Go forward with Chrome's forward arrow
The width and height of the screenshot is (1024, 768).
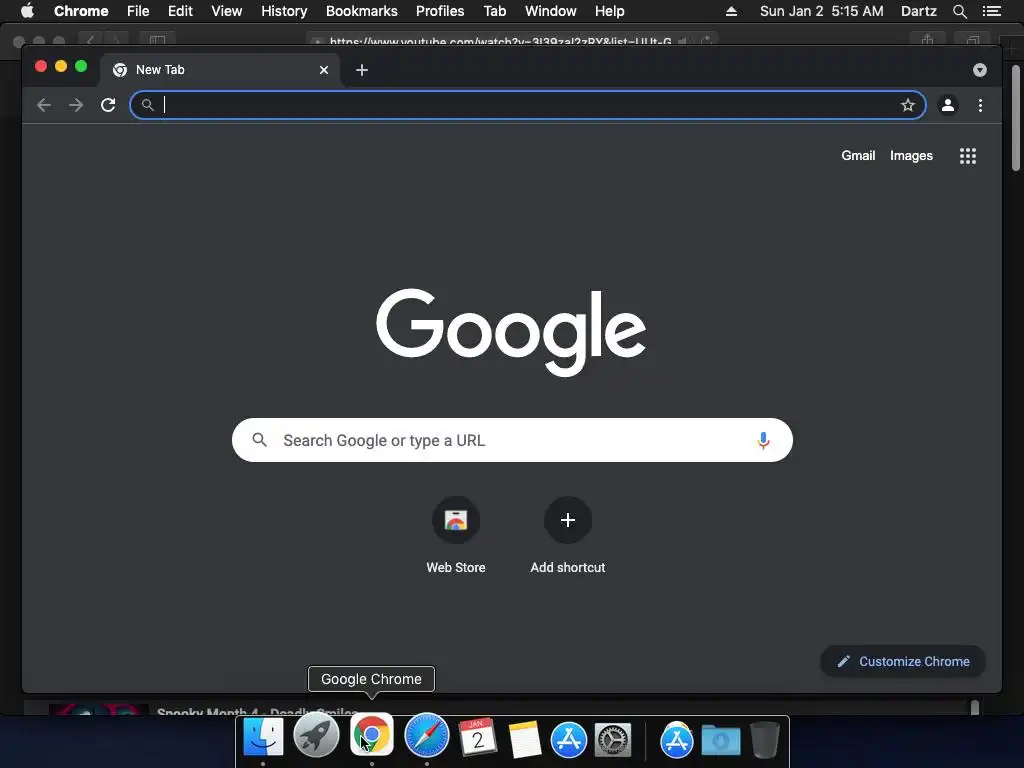click(x=76, y=105)
